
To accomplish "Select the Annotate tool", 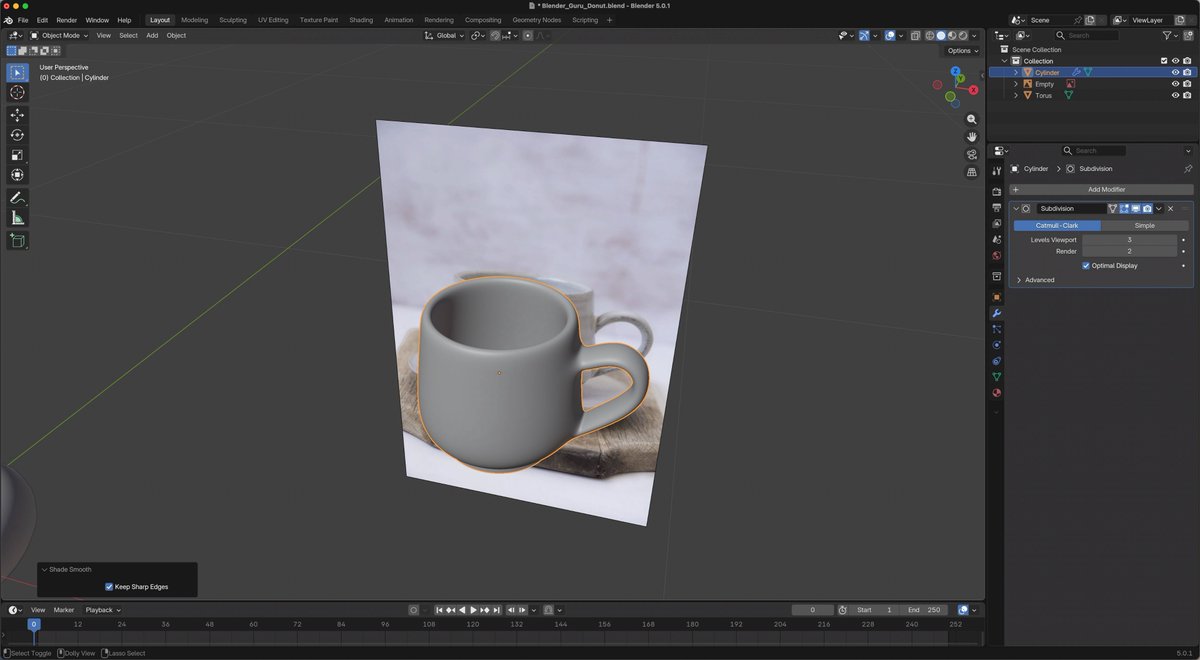I will click(17, 198).
